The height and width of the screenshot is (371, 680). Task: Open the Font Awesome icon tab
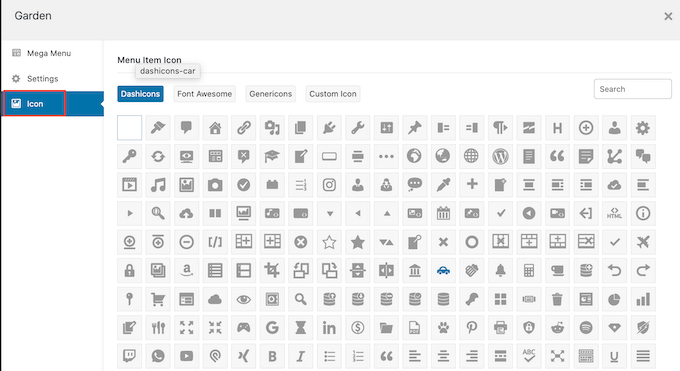[204, 94]
